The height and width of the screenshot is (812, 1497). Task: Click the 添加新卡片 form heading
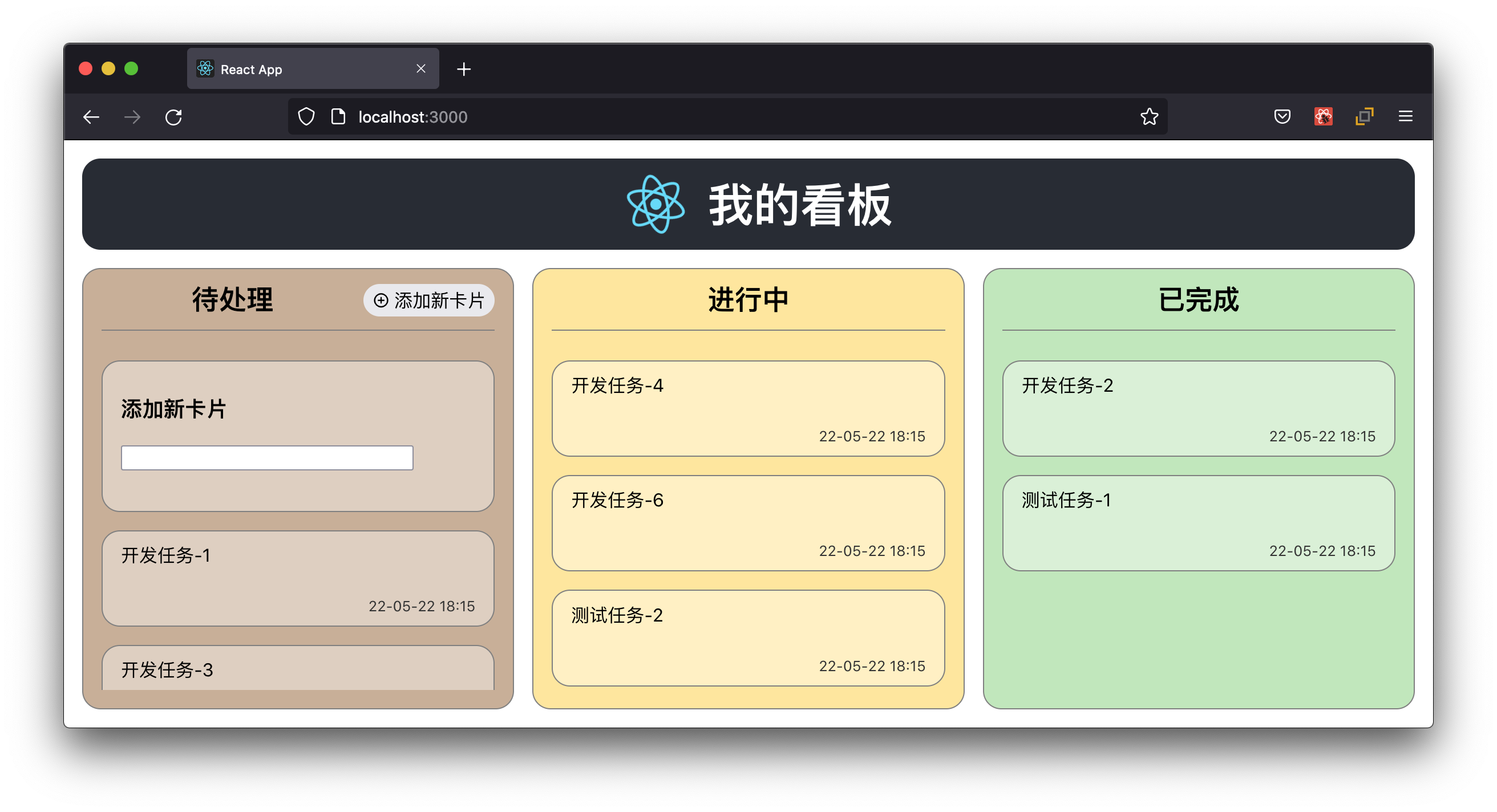pyautogui.click(x=173, y=409)
